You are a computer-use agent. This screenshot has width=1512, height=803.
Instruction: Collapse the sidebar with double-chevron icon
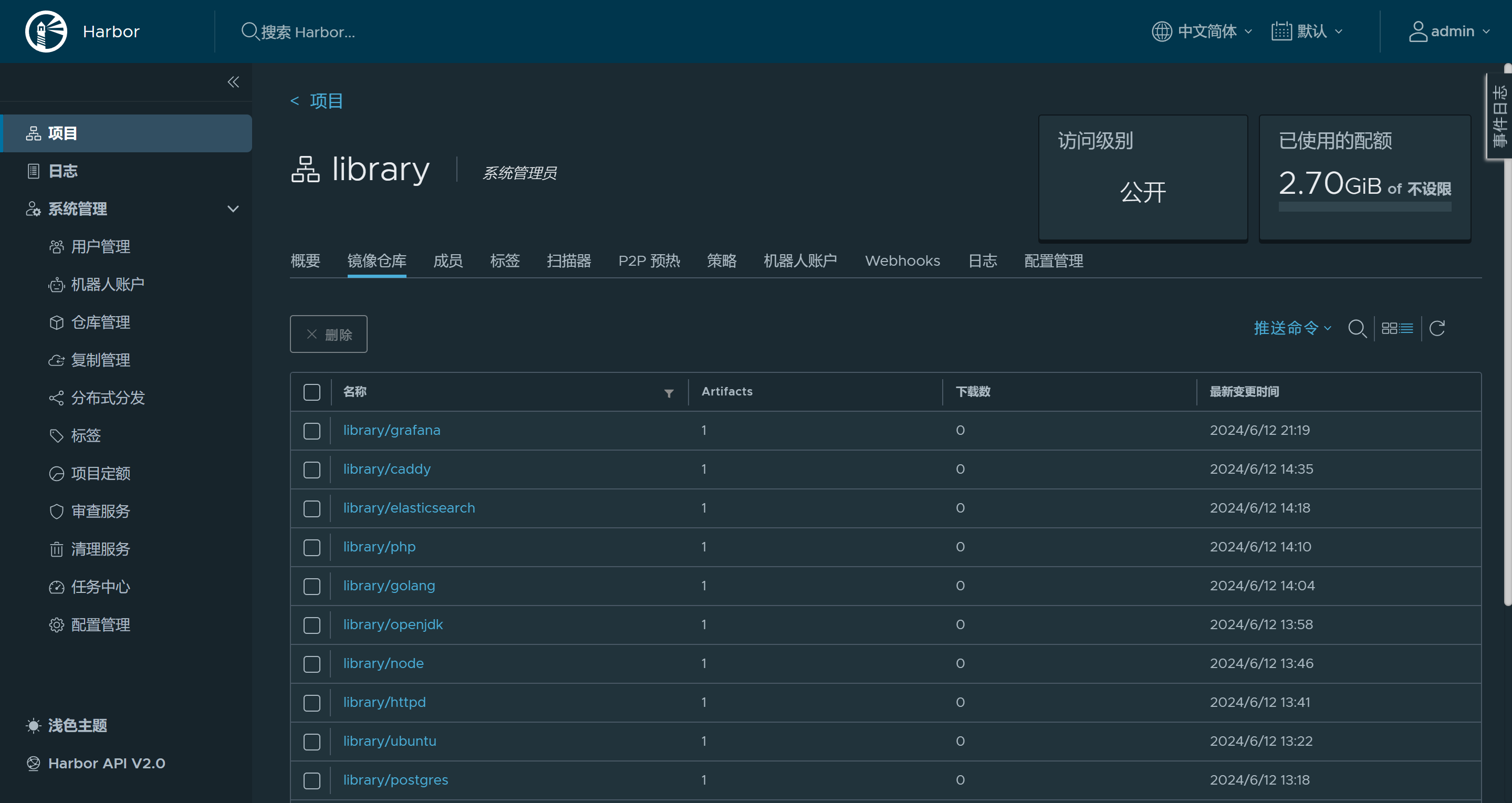tap(233, 81)
